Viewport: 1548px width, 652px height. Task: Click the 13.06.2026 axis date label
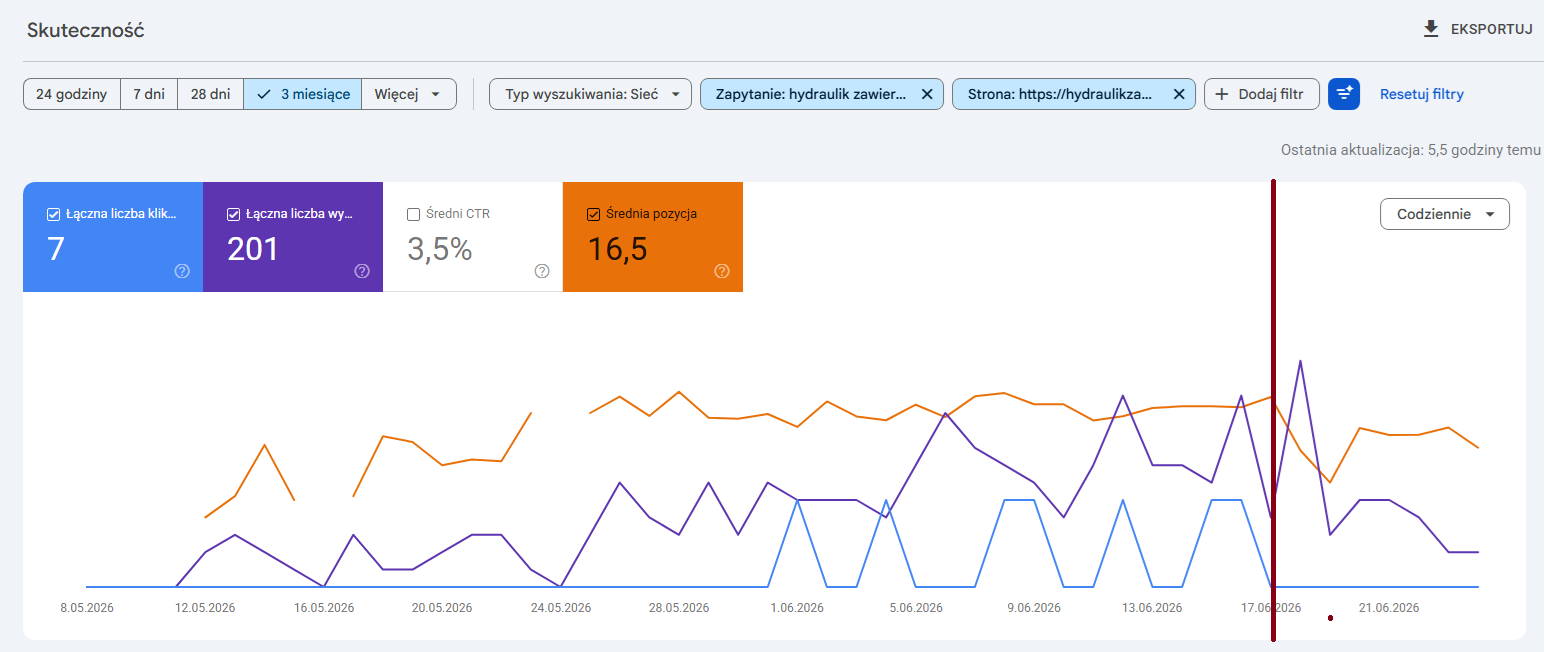point(1152,607)
